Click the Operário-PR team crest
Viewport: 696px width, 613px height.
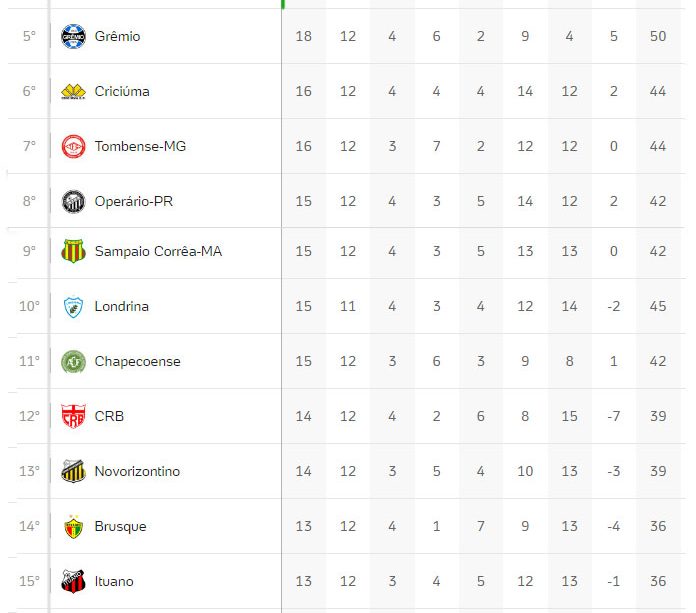(73, 201)
